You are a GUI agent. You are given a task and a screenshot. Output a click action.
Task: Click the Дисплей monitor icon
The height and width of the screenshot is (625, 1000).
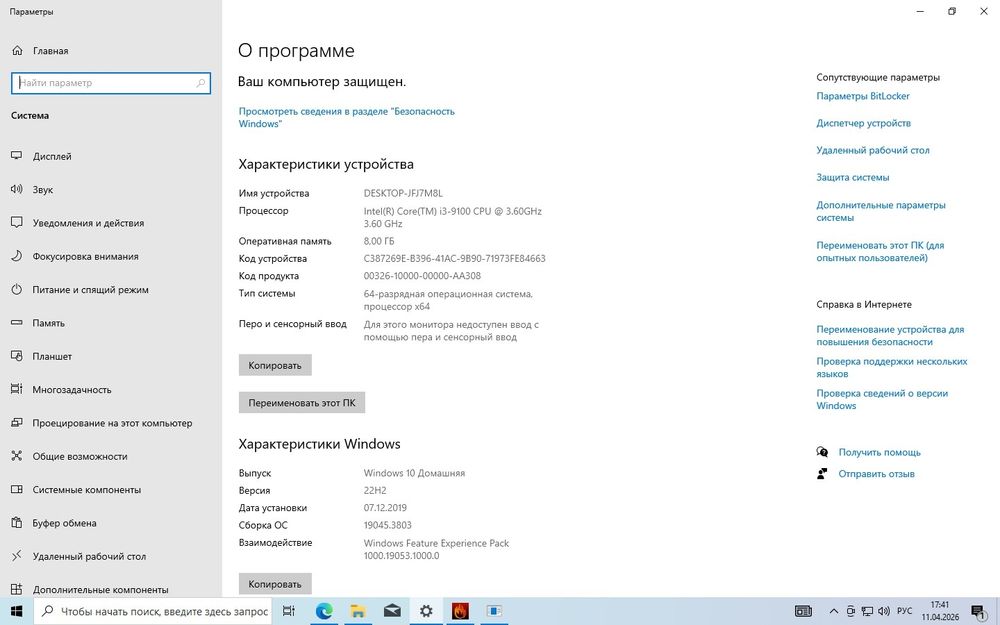pyautogui.click(x=17, y=156)
